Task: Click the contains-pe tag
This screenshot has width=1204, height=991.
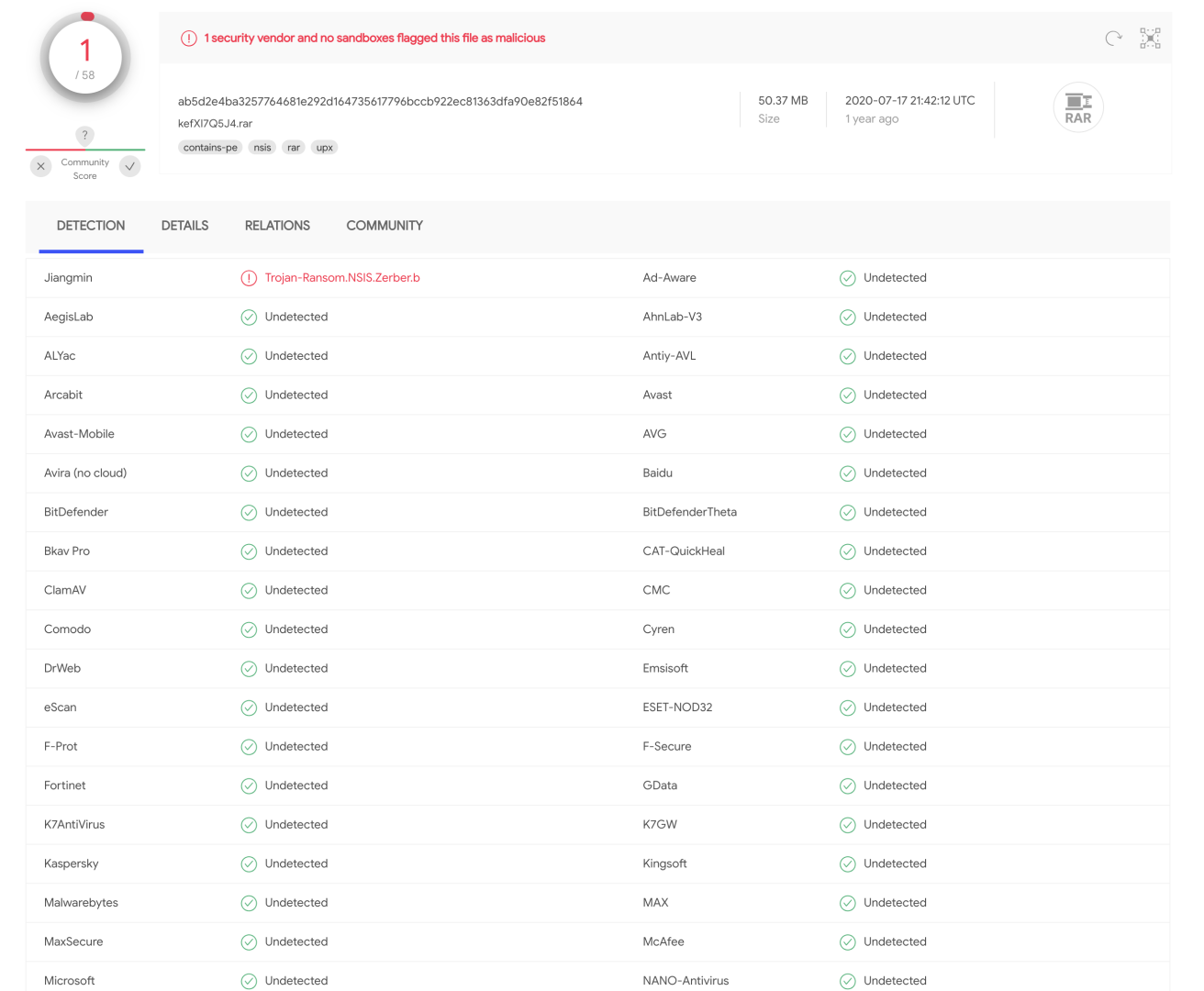Action: pyautogui.click(x=210, y=147)
